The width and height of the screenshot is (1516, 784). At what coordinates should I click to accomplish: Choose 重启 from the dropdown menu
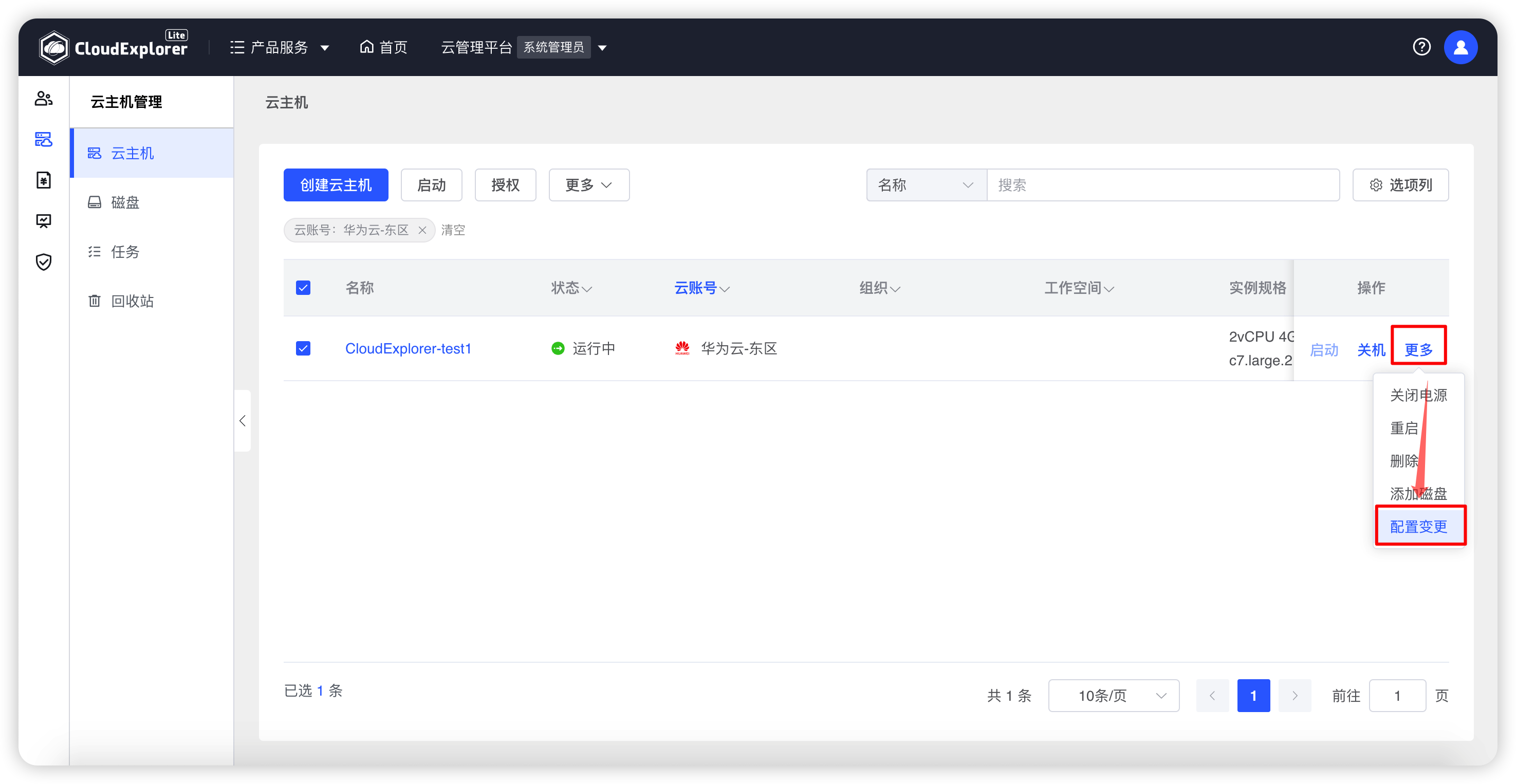tap(1418, 427)
